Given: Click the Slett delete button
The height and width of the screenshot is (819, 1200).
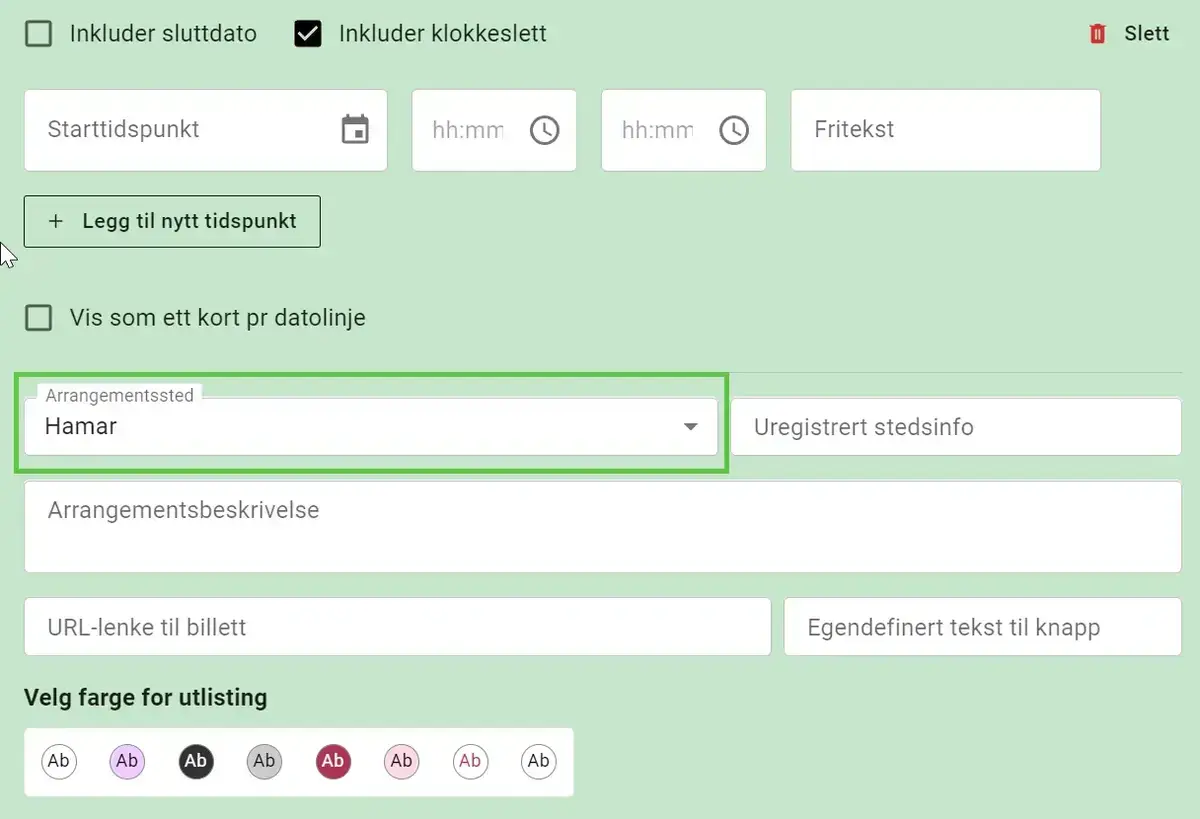Looking at the screenshot, I should point(1146,34).
